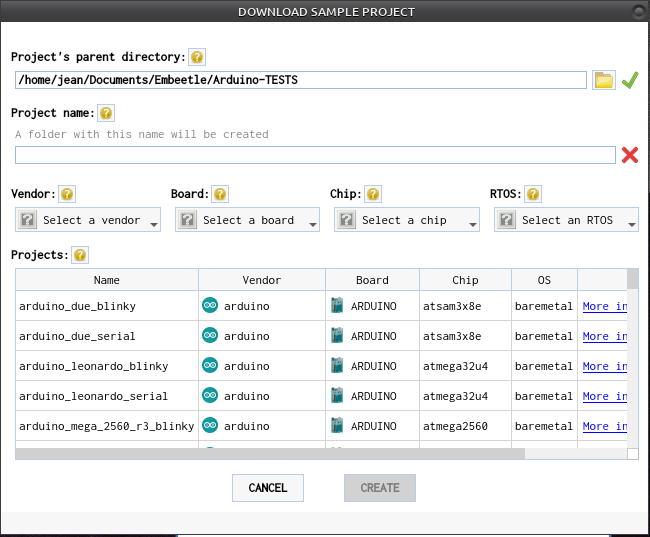Click the green checkmark beside directory field

(630, 80)
